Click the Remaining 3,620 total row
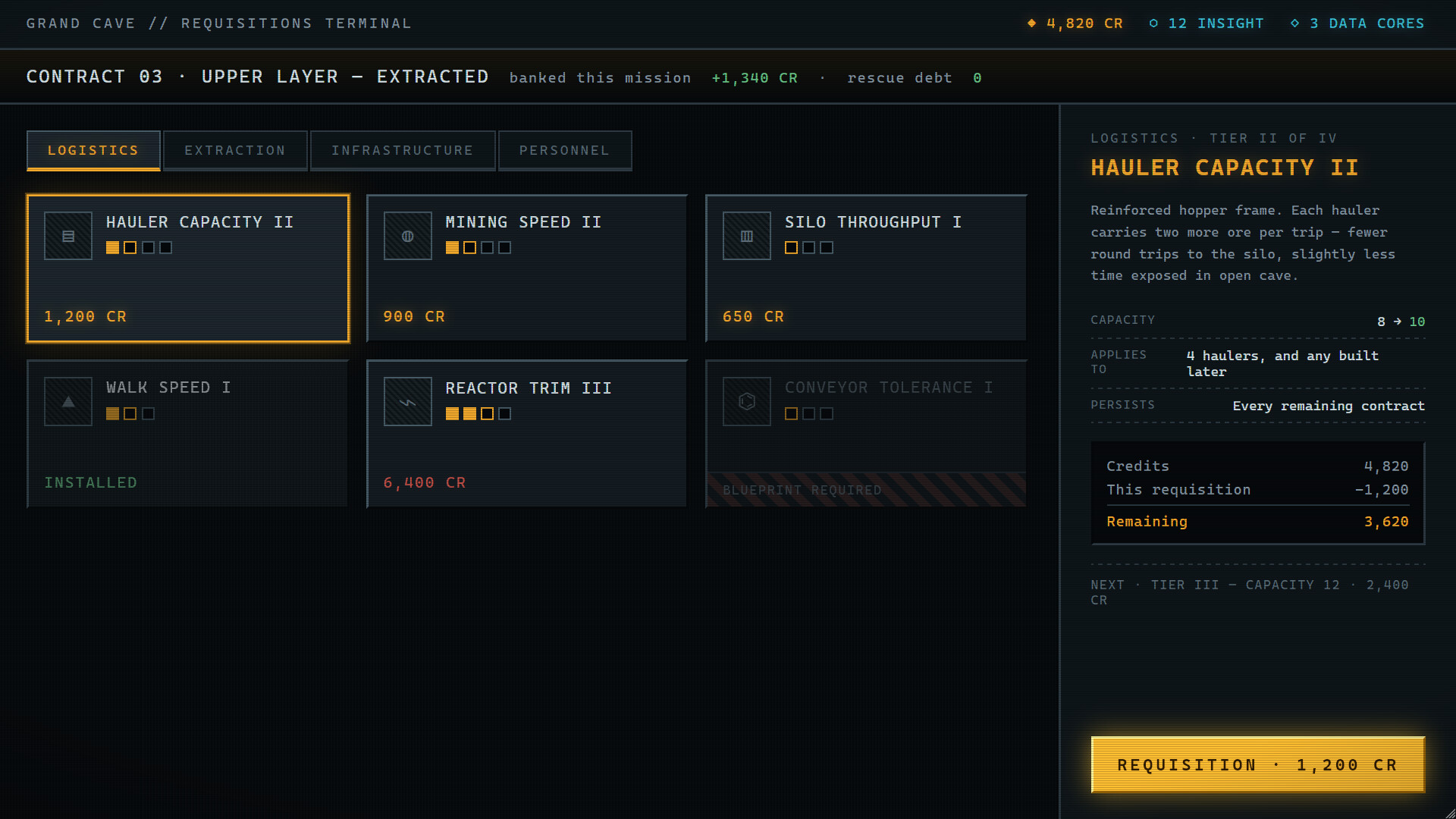 [1257, 522]
